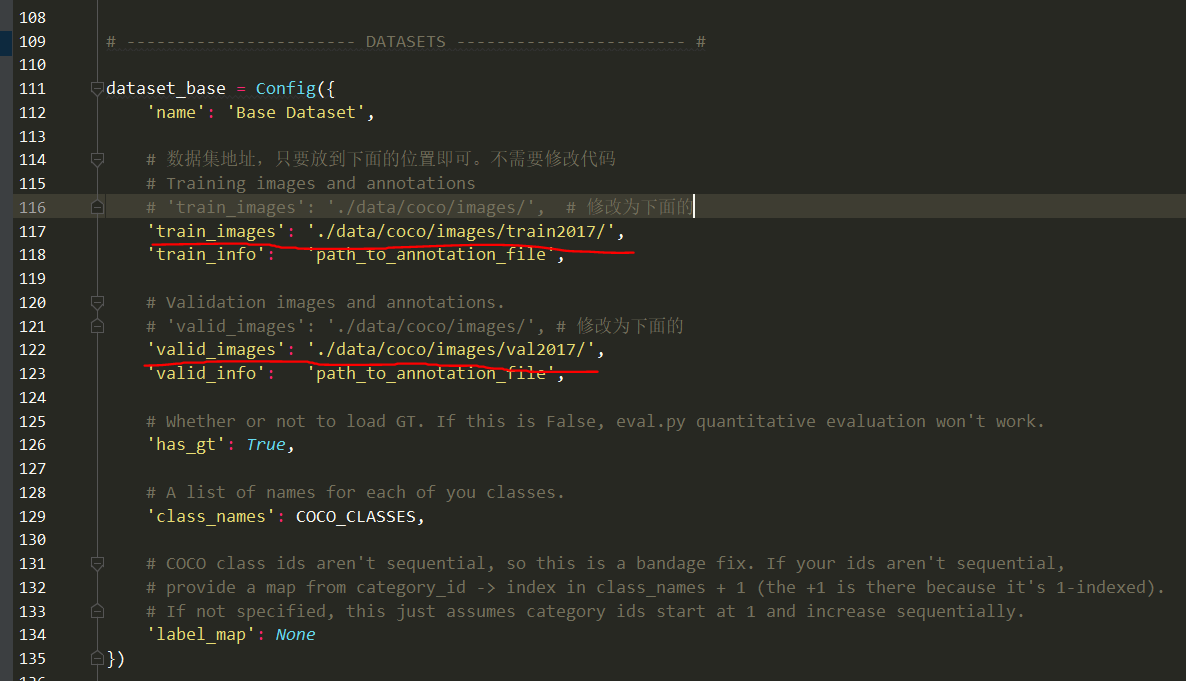Select line number 111 in the gutter
The height and width of the screenshot is (681, 1186).
pyautogui.click(x=33, y=89)
